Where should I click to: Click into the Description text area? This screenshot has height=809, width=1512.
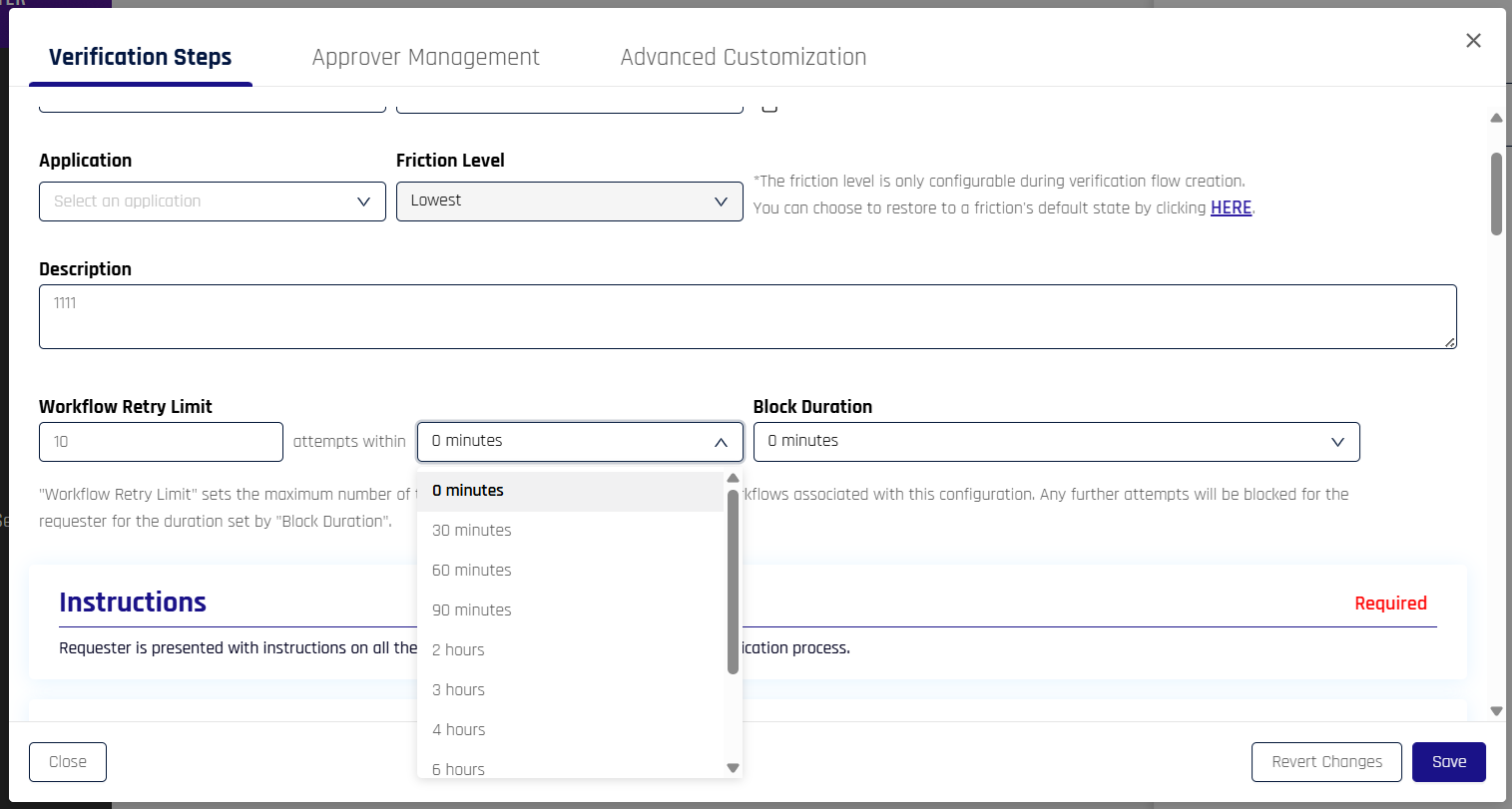click(x=747, y=317)
